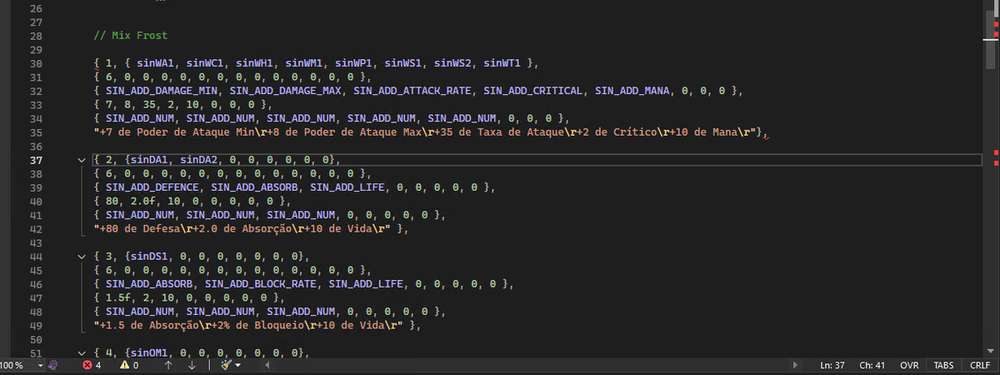Go to previous issue with up arrow
This screenshot has width=1000, height=375.
coord(168,365)
